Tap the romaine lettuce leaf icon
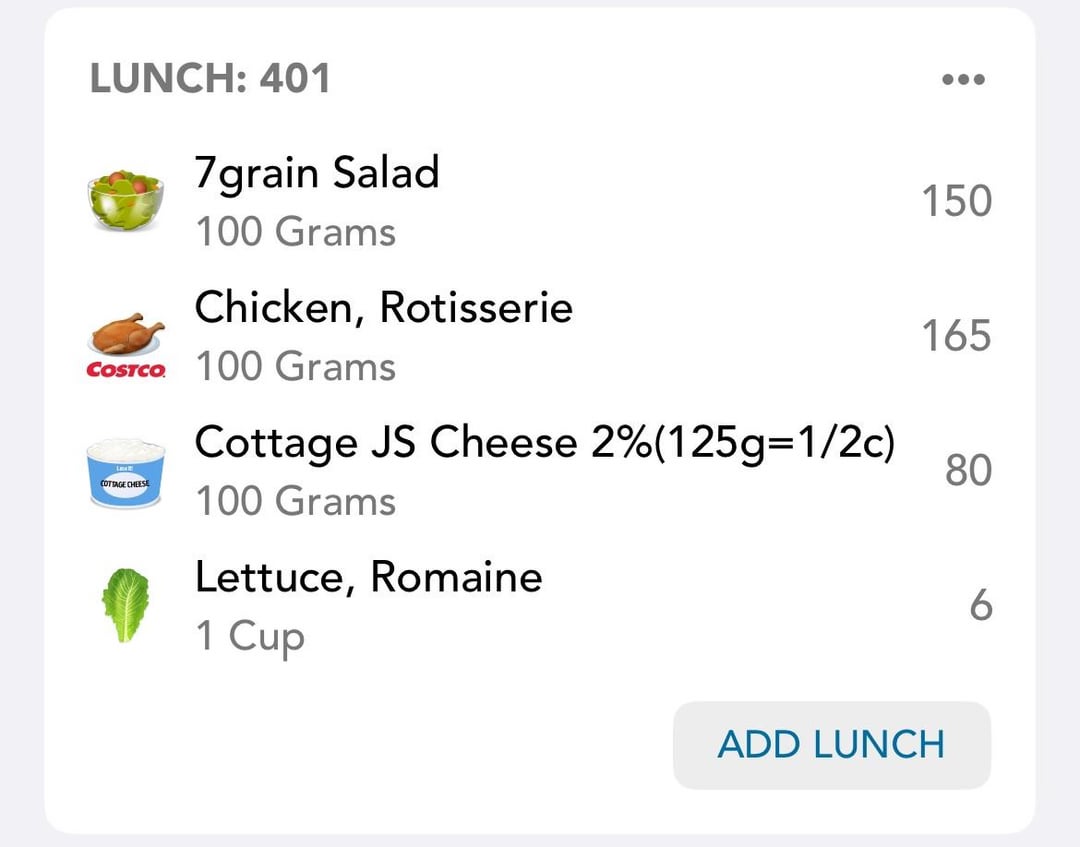The height and width of the screenshot is (847, 1080). coord(125,605)
